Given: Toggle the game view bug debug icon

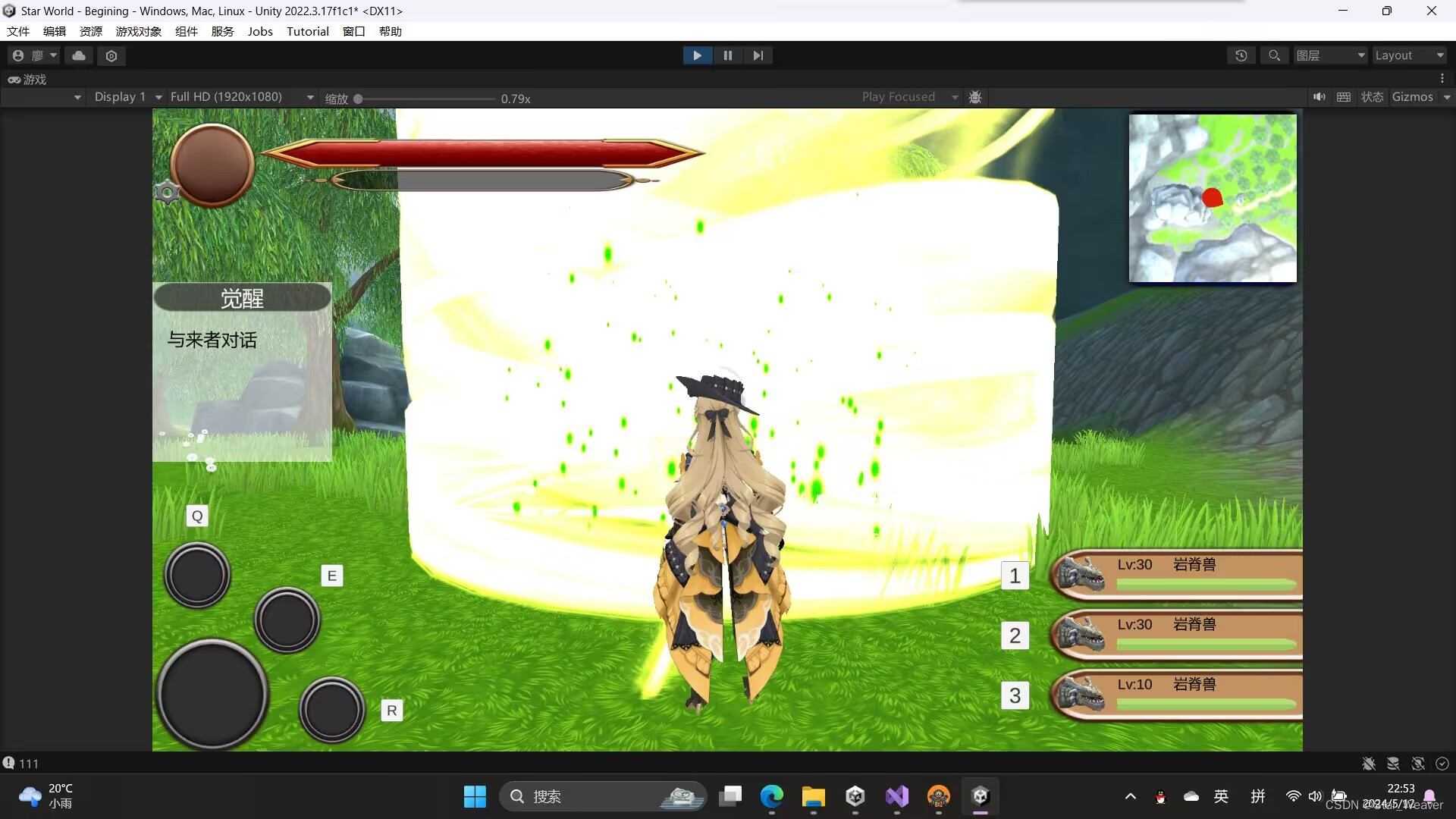Looking at the screenshot, I should (976, 97).
